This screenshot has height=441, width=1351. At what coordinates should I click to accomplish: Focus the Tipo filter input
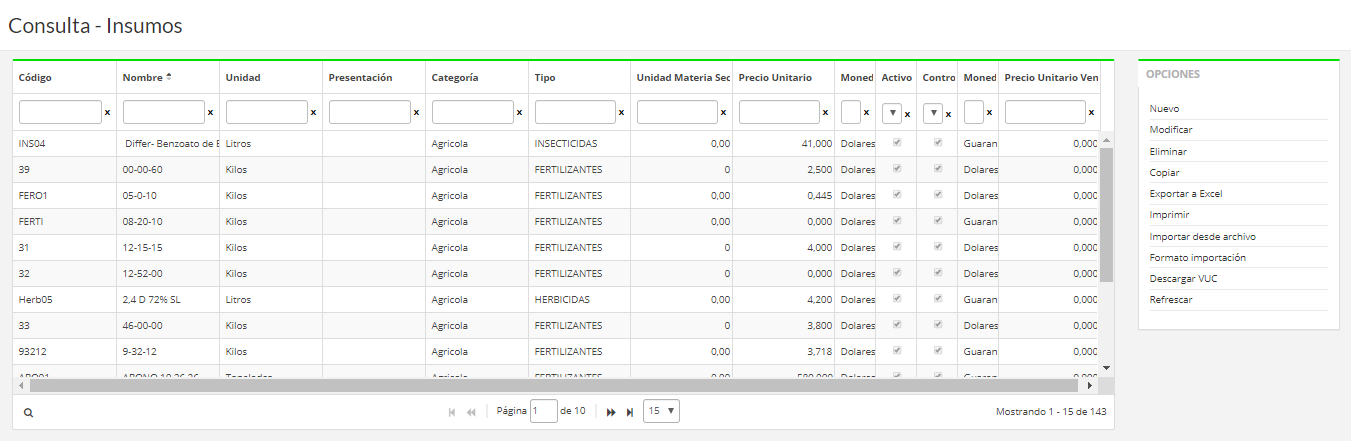tap(575, 112)
